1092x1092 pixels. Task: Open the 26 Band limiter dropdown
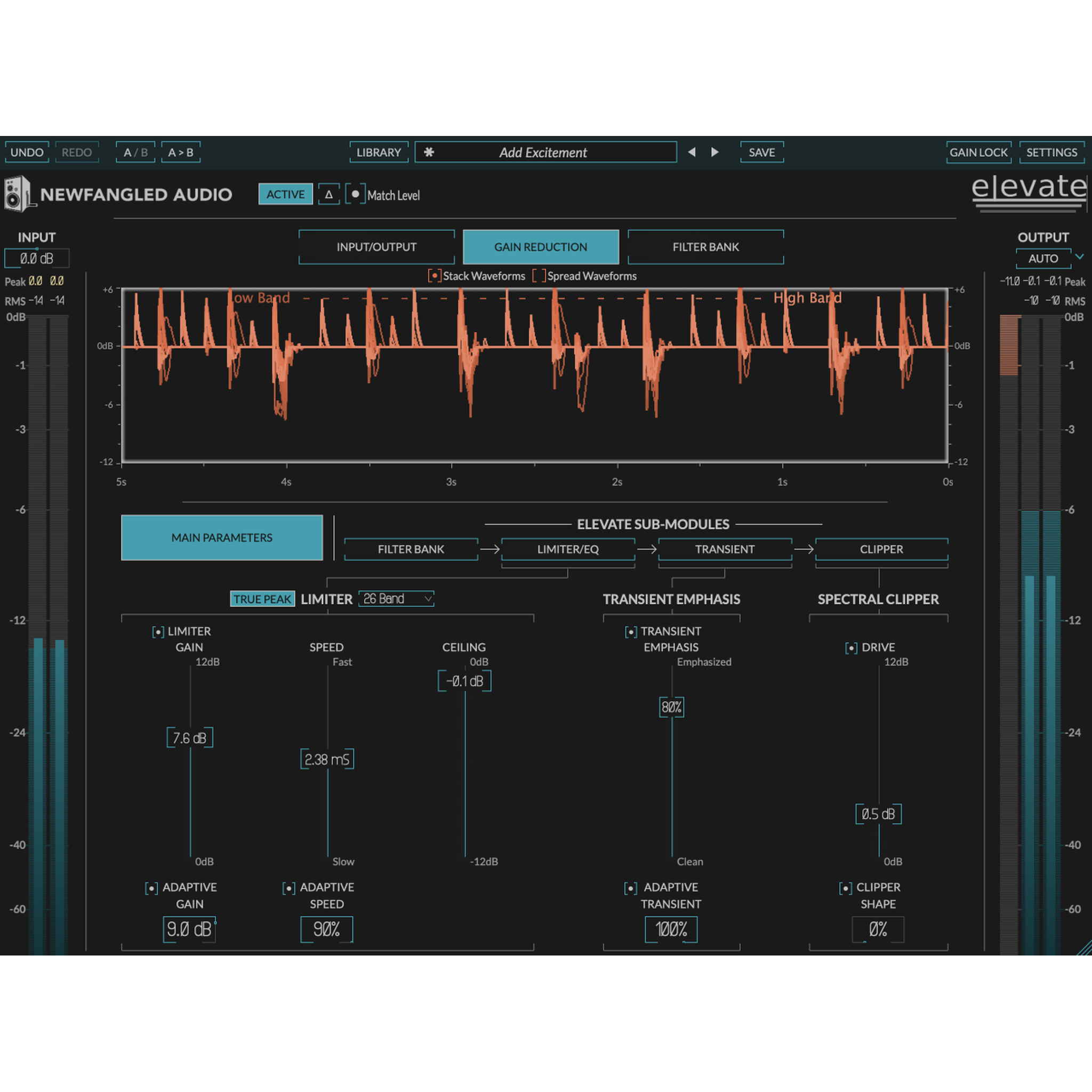[x=396, y=599]
